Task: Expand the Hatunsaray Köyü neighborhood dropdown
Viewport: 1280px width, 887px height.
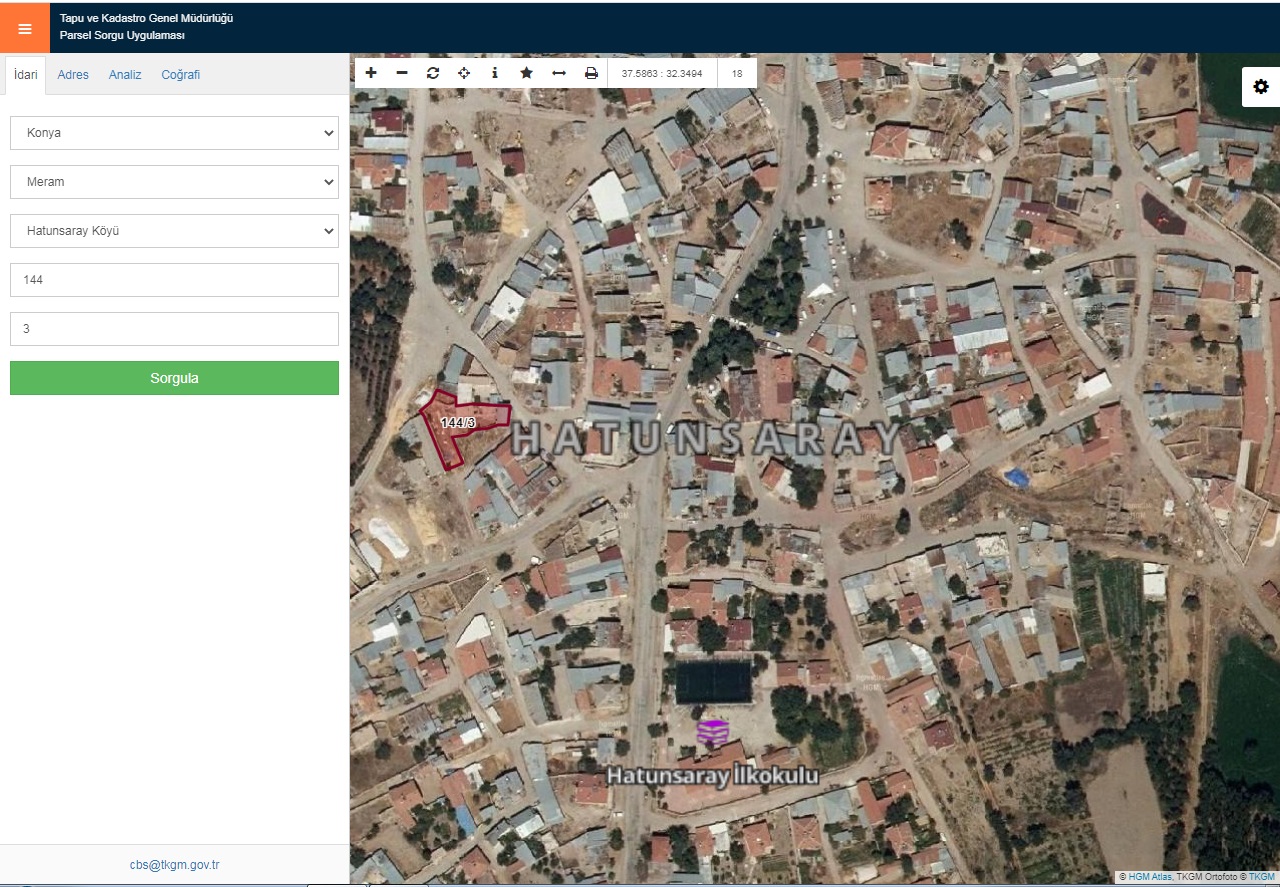Action: point(174,231)
